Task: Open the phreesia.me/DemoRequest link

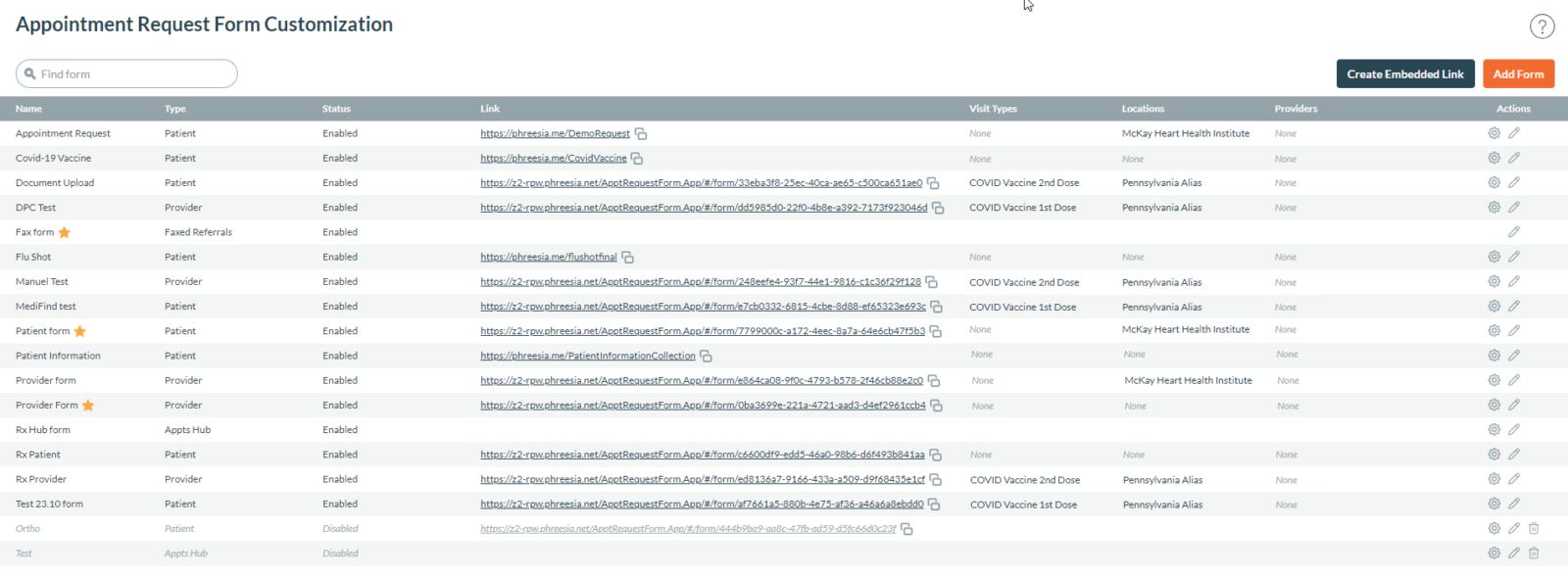Action: coord(555,133)
